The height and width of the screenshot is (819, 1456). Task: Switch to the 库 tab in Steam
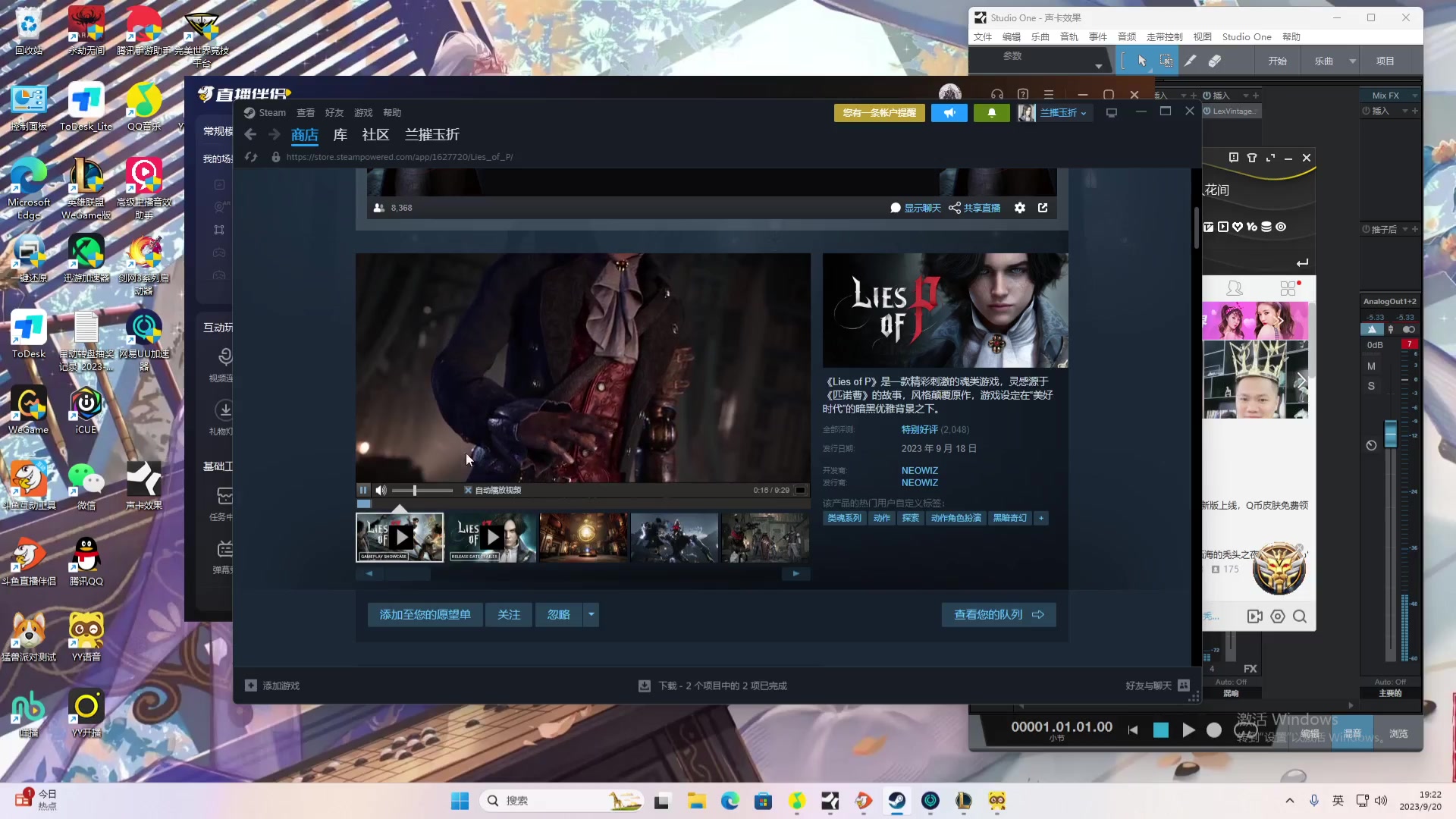340,135
